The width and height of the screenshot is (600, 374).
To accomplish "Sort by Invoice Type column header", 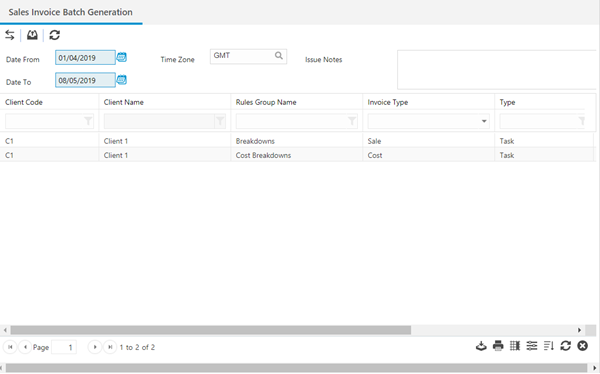I will pyautogui.click(x=388, y=102).
